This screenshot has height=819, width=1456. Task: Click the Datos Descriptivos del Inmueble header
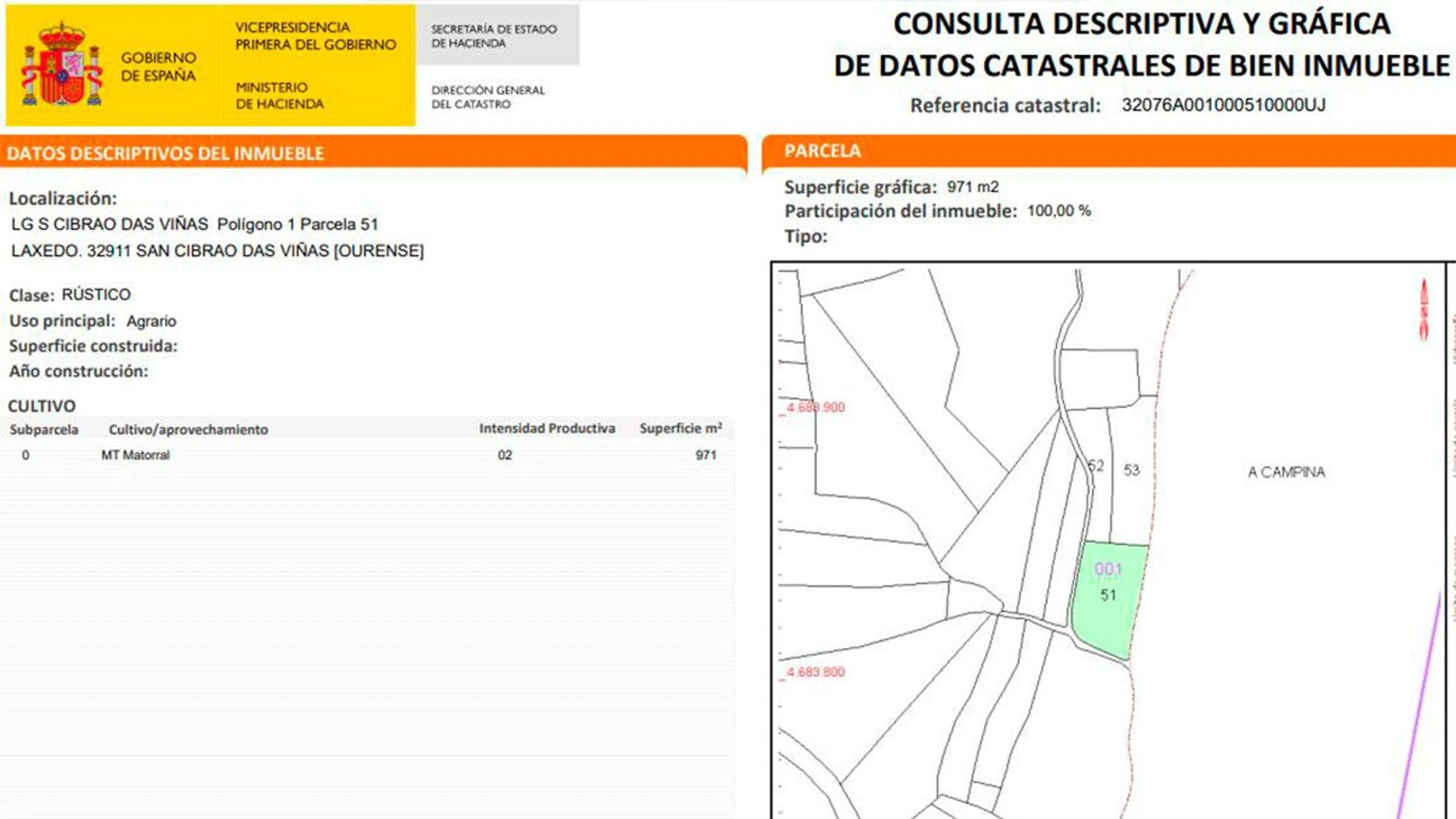click(x=165, y=153)
